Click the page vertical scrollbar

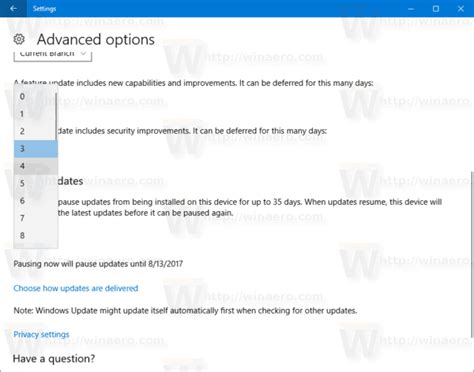472,254
